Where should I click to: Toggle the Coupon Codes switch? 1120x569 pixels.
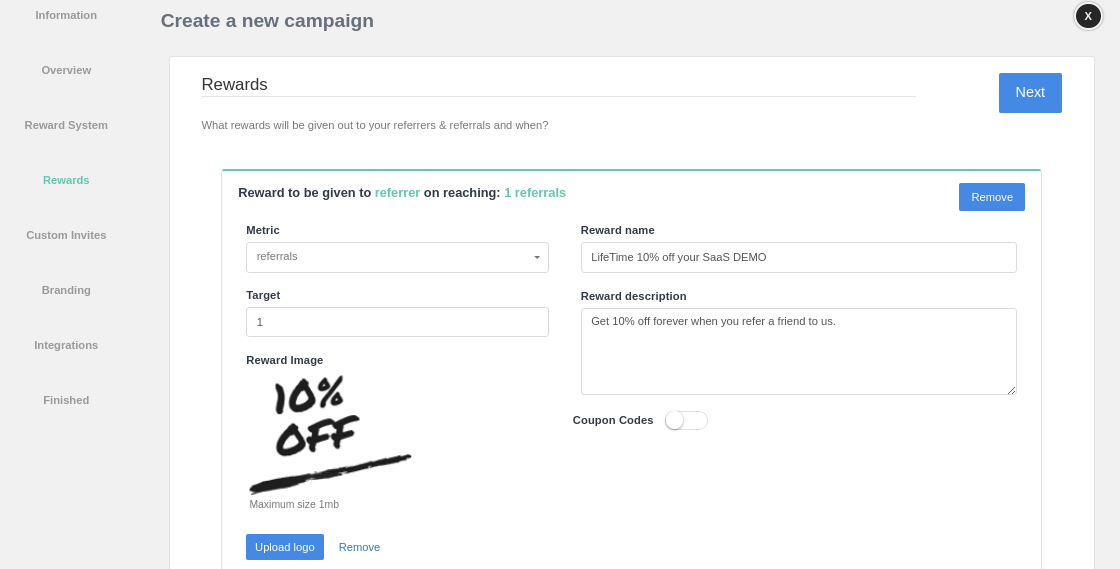pos(686,421)
